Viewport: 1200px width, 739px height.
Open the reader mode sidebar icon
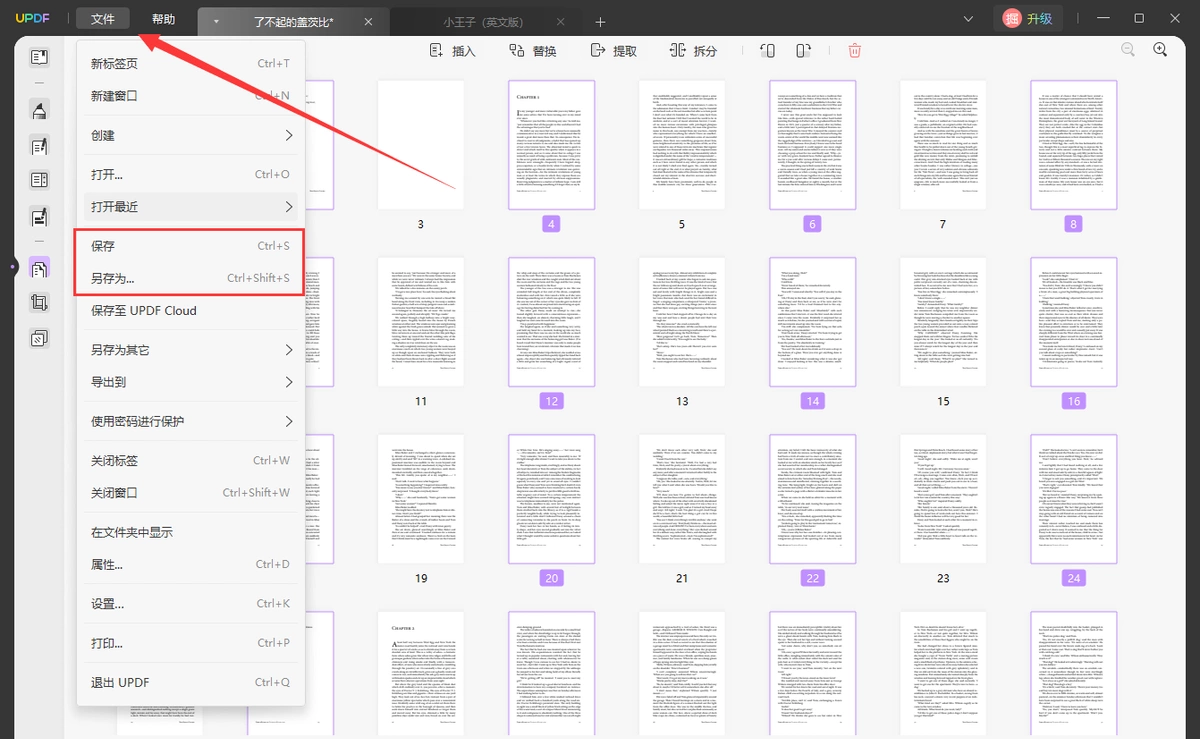click(39, 57)
